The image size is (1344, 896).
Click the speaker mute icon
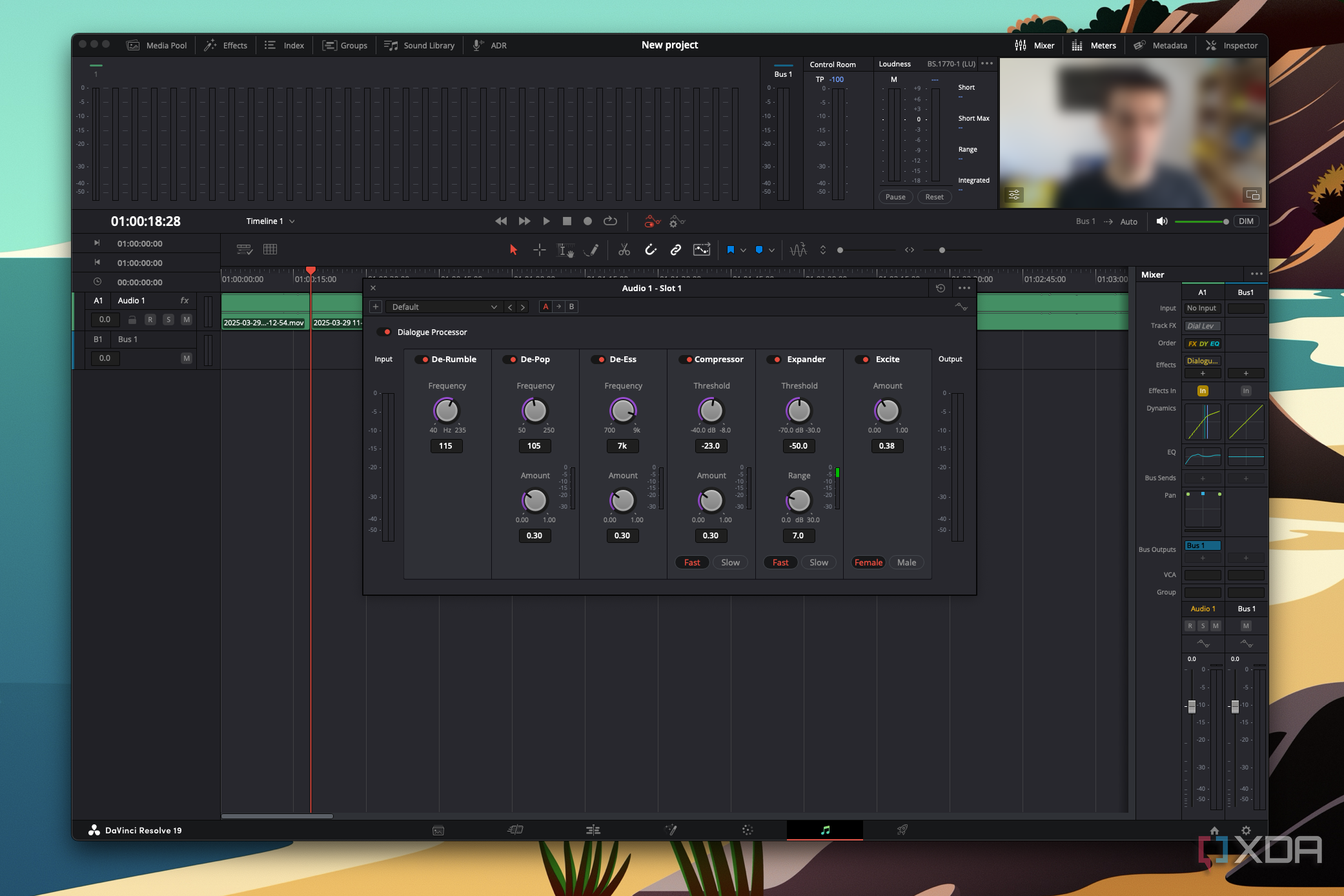[x=1162, y=221]
